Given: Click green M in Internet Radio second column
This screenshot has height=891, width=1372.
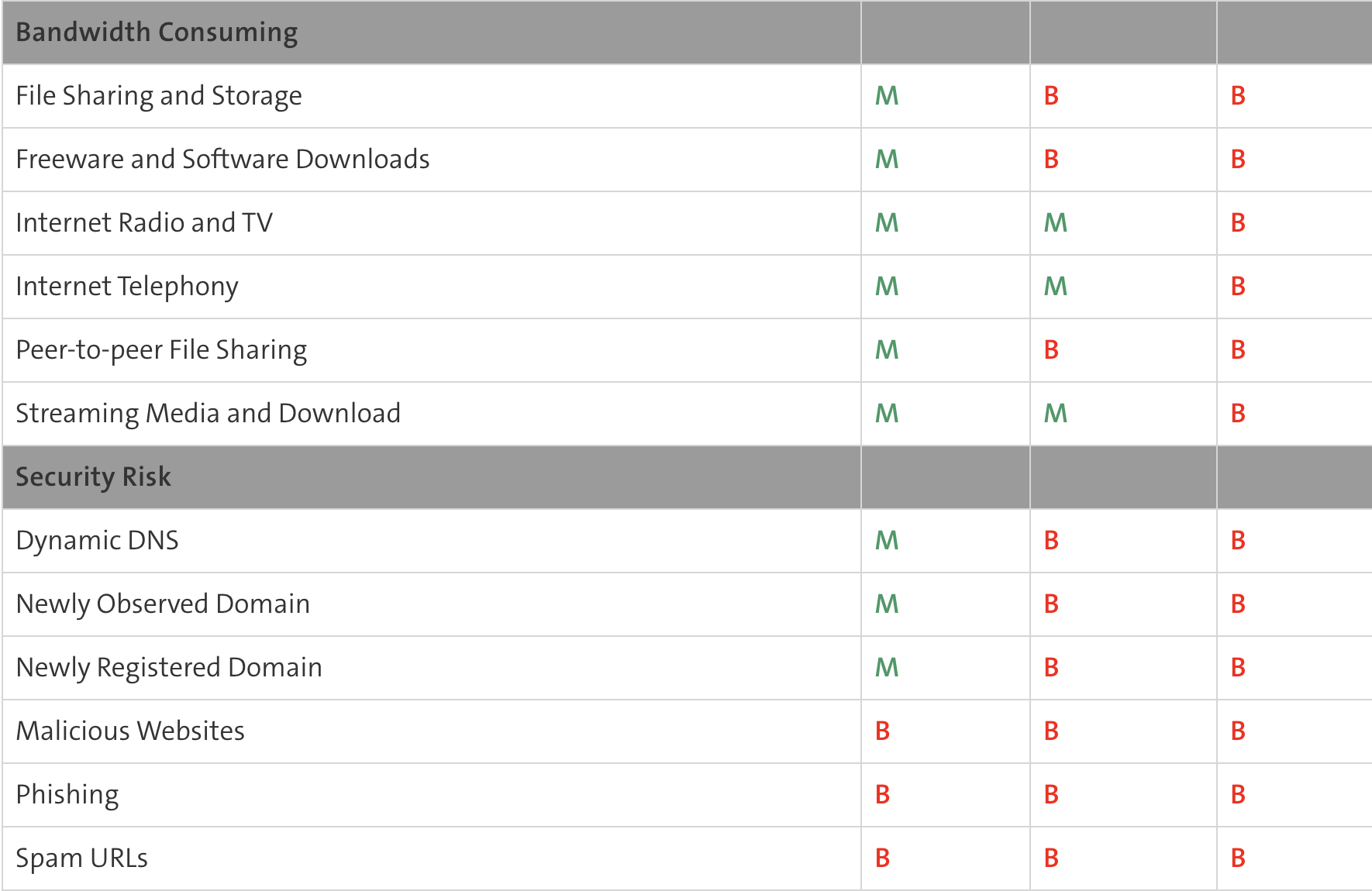Looking at the screenshot, I should coord(1056,222).
